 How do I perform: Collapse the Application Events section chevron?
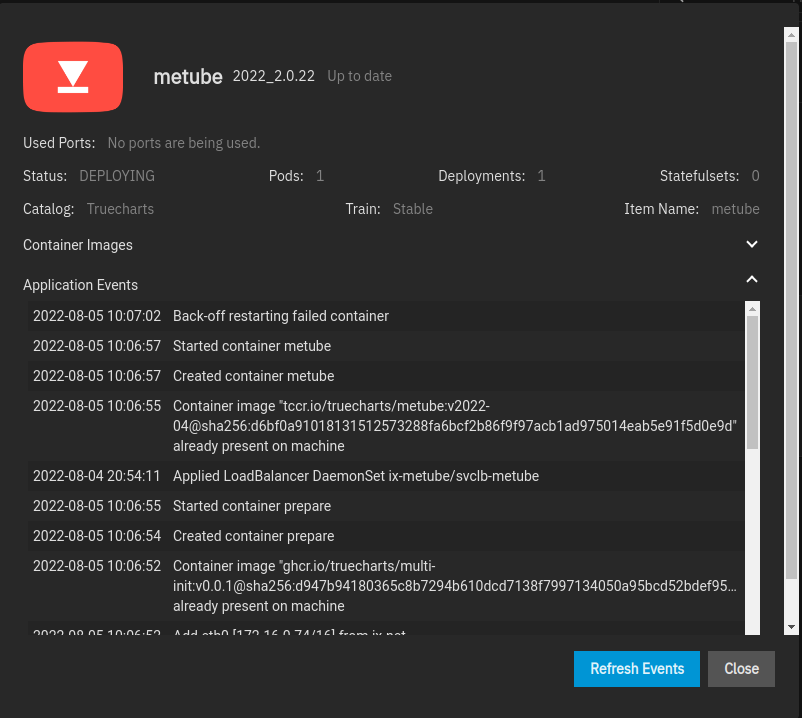[x=751, y=279]
